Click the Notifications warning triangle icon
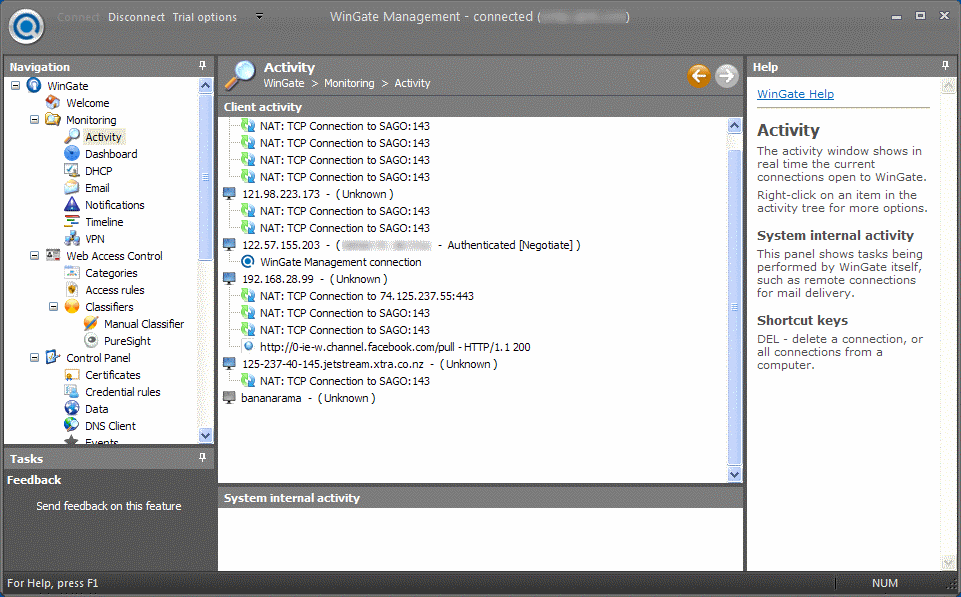This screenshot has width=961, height=597. coord(72,205)
